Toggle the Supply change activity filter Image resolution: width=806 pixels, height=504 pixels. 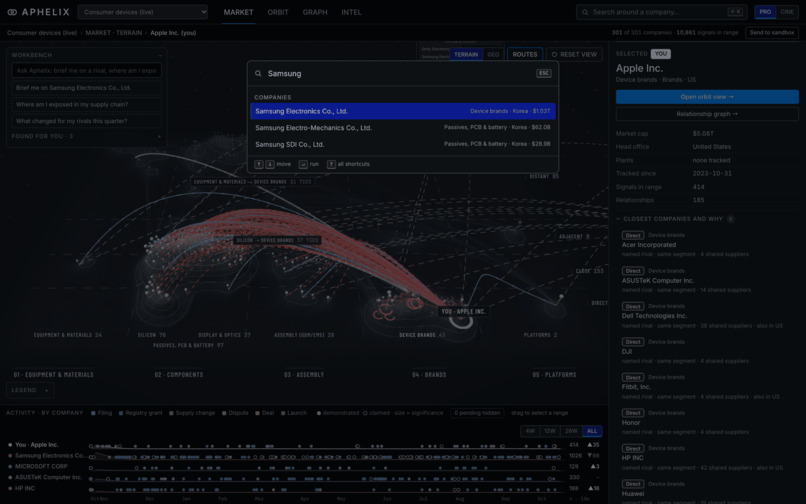pyautogui.click(x=192, y=413)
